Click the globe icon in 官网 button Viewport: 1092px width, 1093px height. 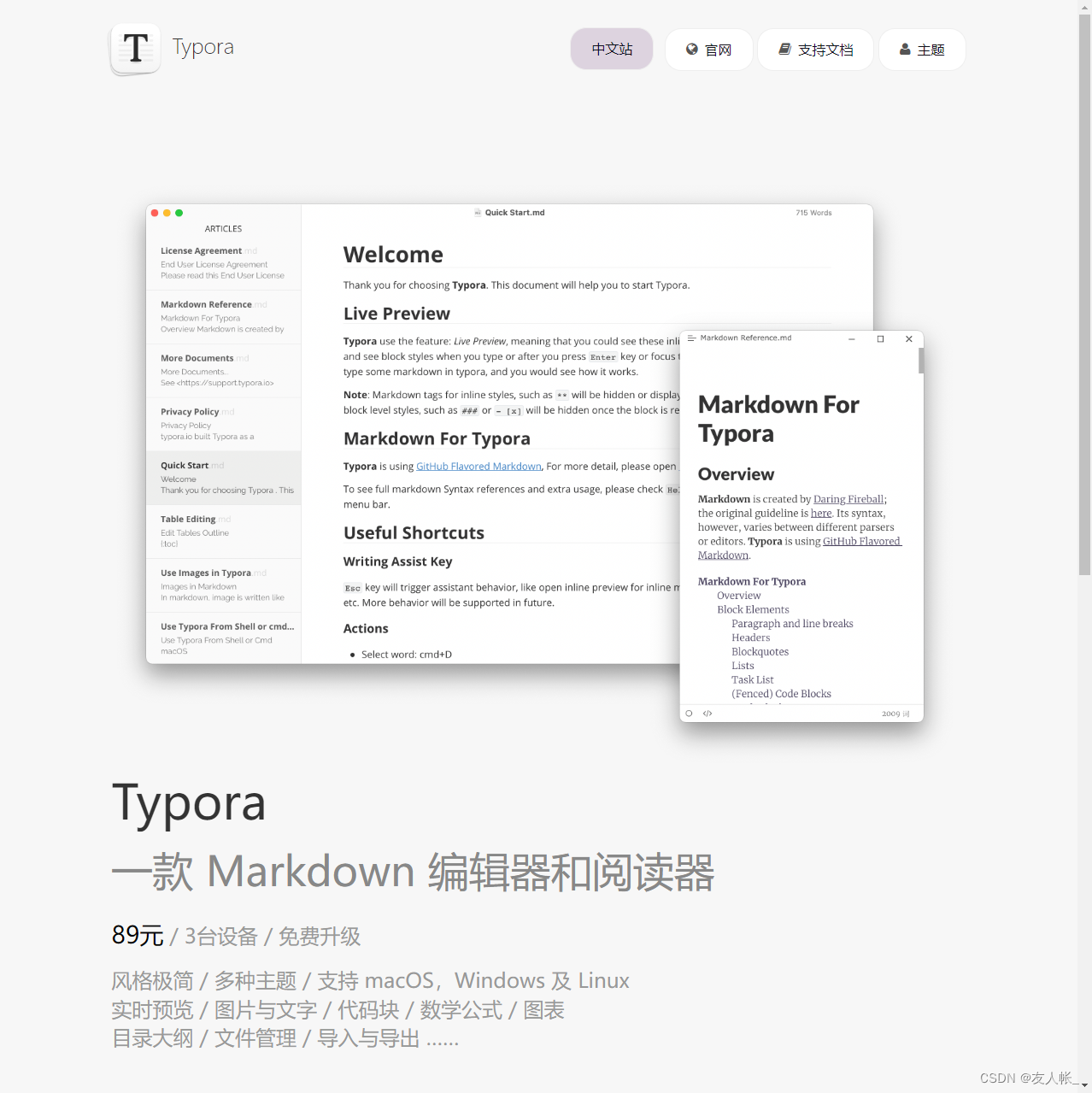692,50
